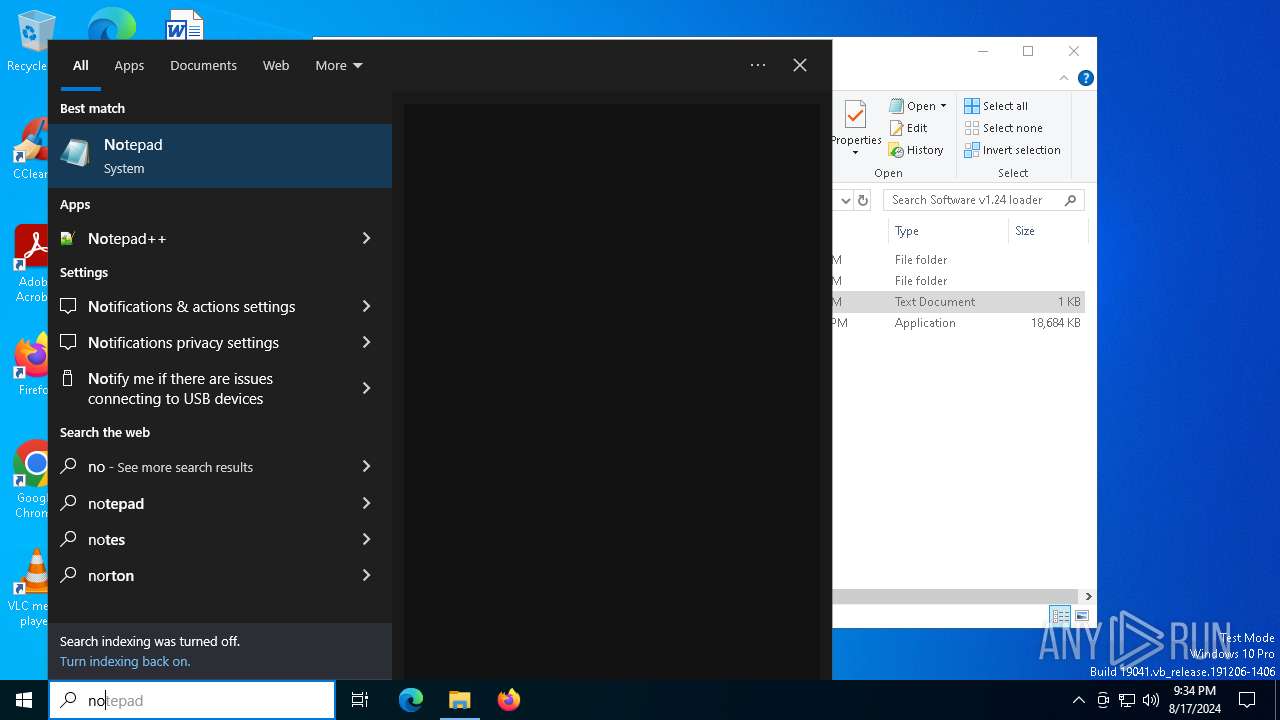Viewport: 1280px width, 720px height.
Task: Select the Application file row
Action: coord(958,323)
